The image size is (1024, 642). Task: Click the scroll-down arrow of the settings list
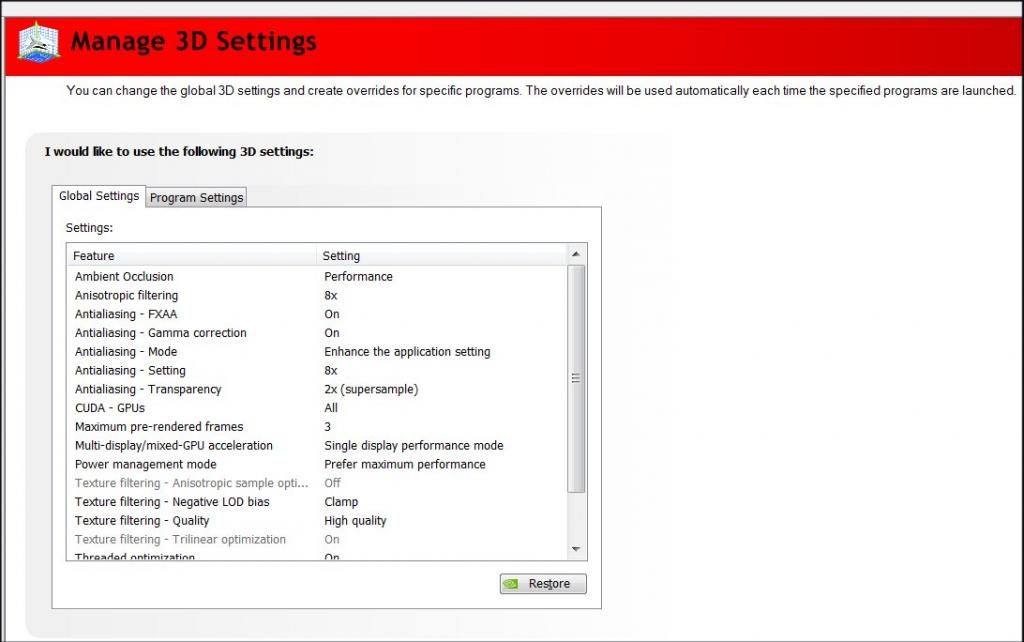(575, 548)
